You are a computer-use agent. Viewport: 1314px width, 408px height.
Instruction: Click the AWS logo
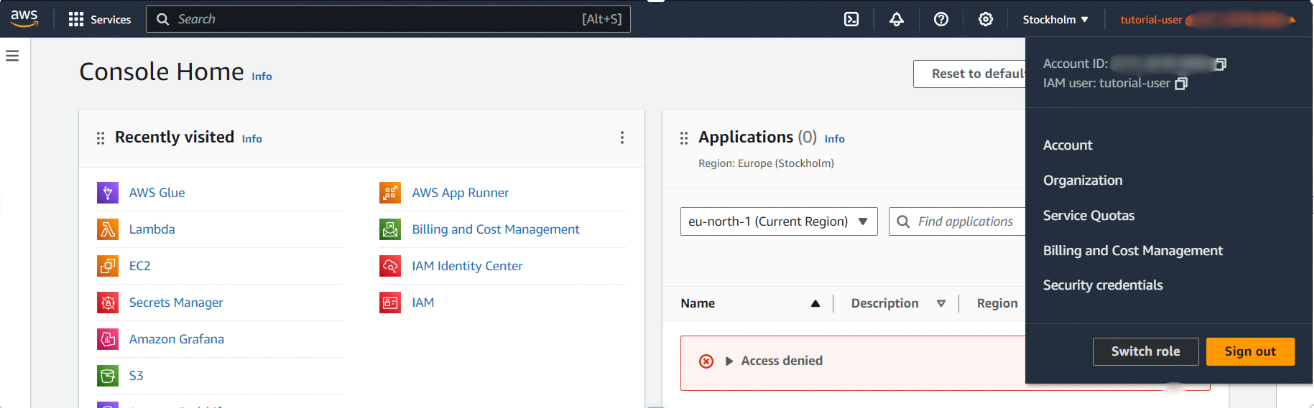24,19
